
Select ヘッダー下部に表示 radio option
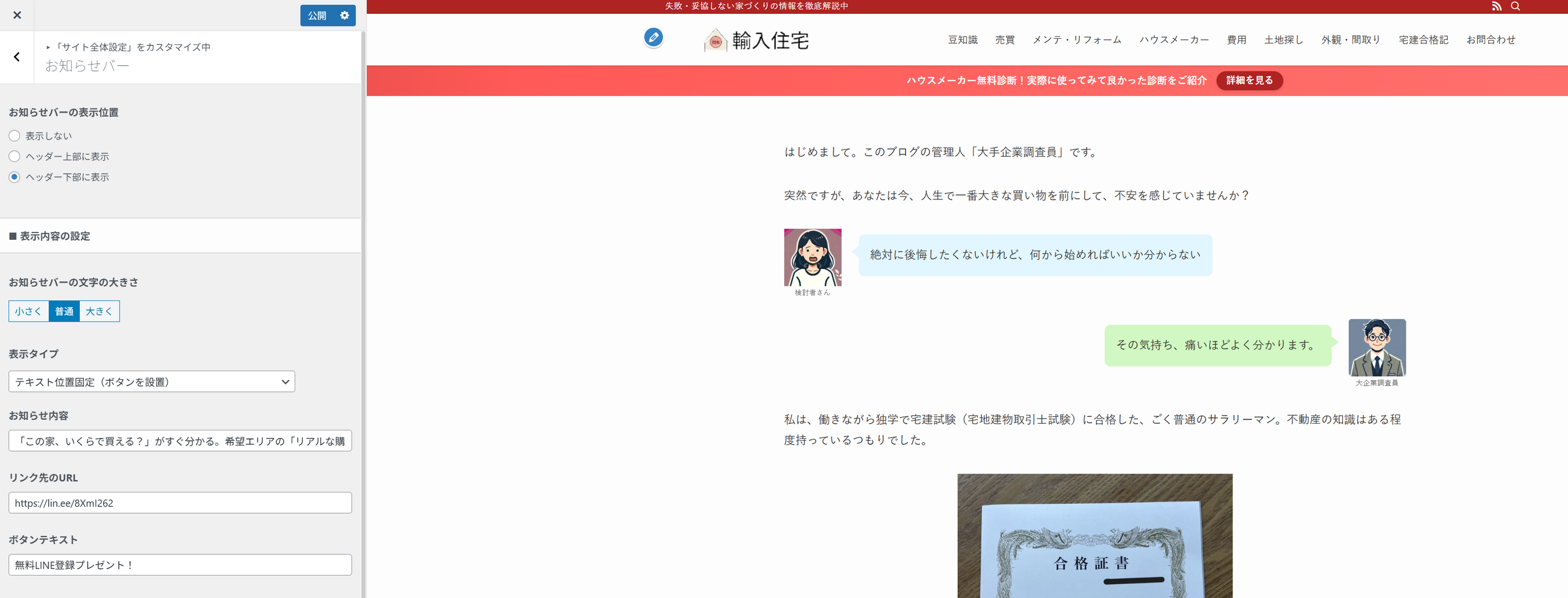(x=14, y=177)
